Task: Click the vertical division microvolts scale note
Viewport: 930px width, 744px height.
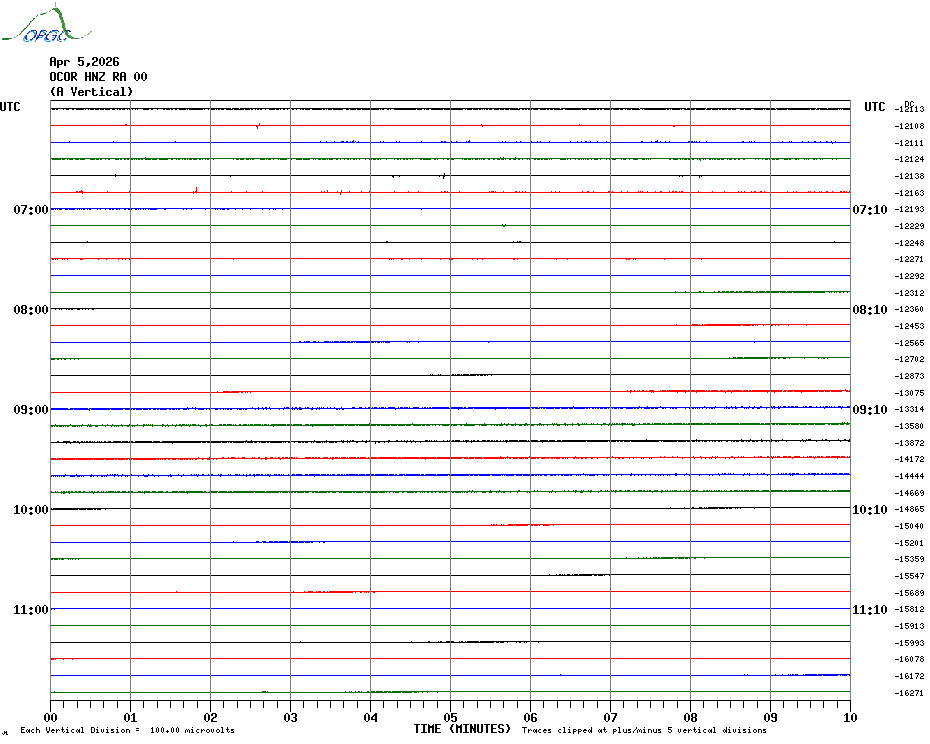Action: pyautogui.click(x=127, y=730)
